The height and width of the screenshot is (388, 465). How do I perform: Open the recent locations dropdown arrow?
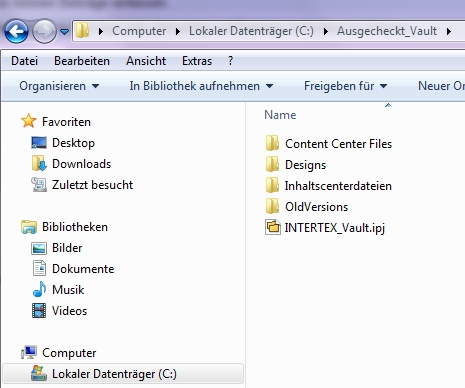64,32
